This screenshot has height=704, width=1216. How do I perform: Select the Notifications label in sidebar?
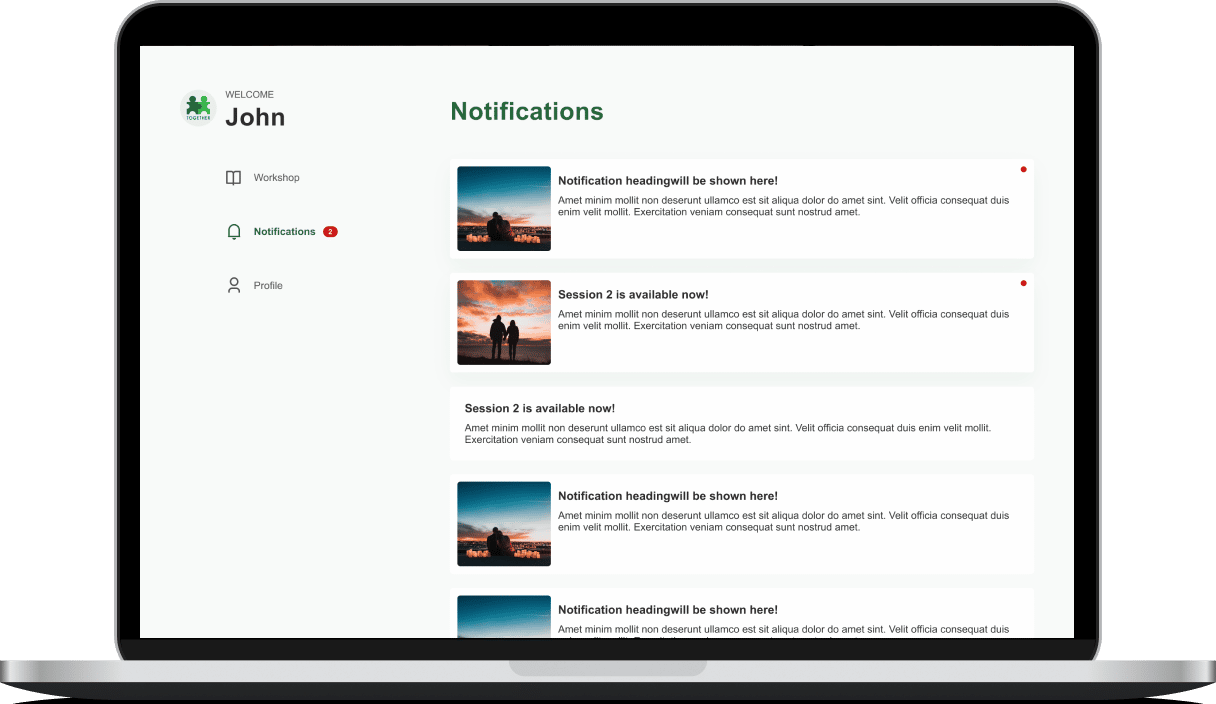click(x=284, y=232)
